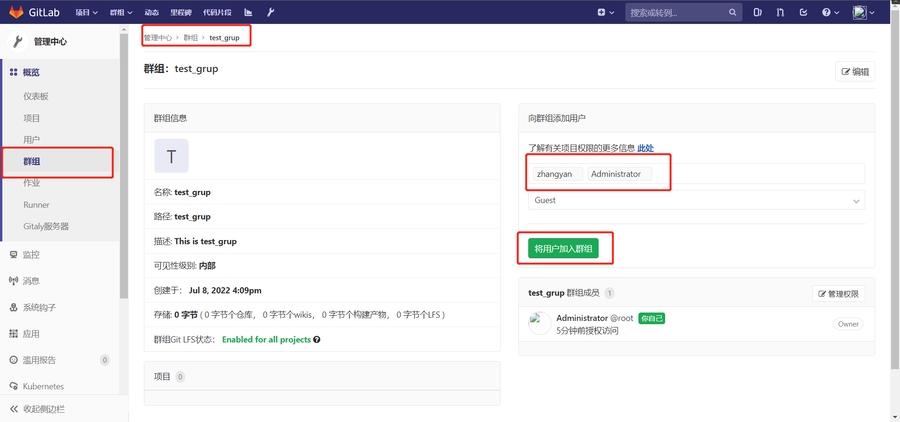900x422 pixels.
Task: Select 用户 in the admin sidebar
Action: click(x=32, y=139)
